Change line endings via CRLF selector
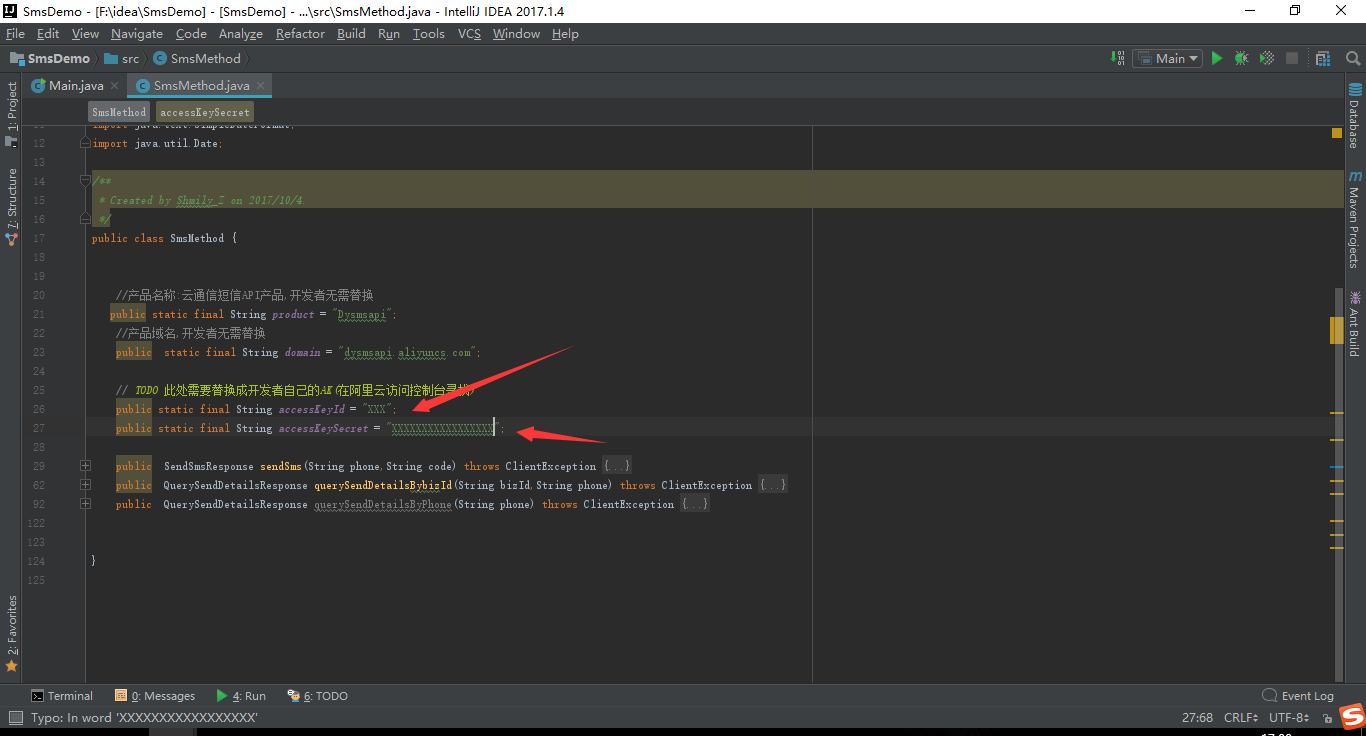 [x=1241, y=717]
